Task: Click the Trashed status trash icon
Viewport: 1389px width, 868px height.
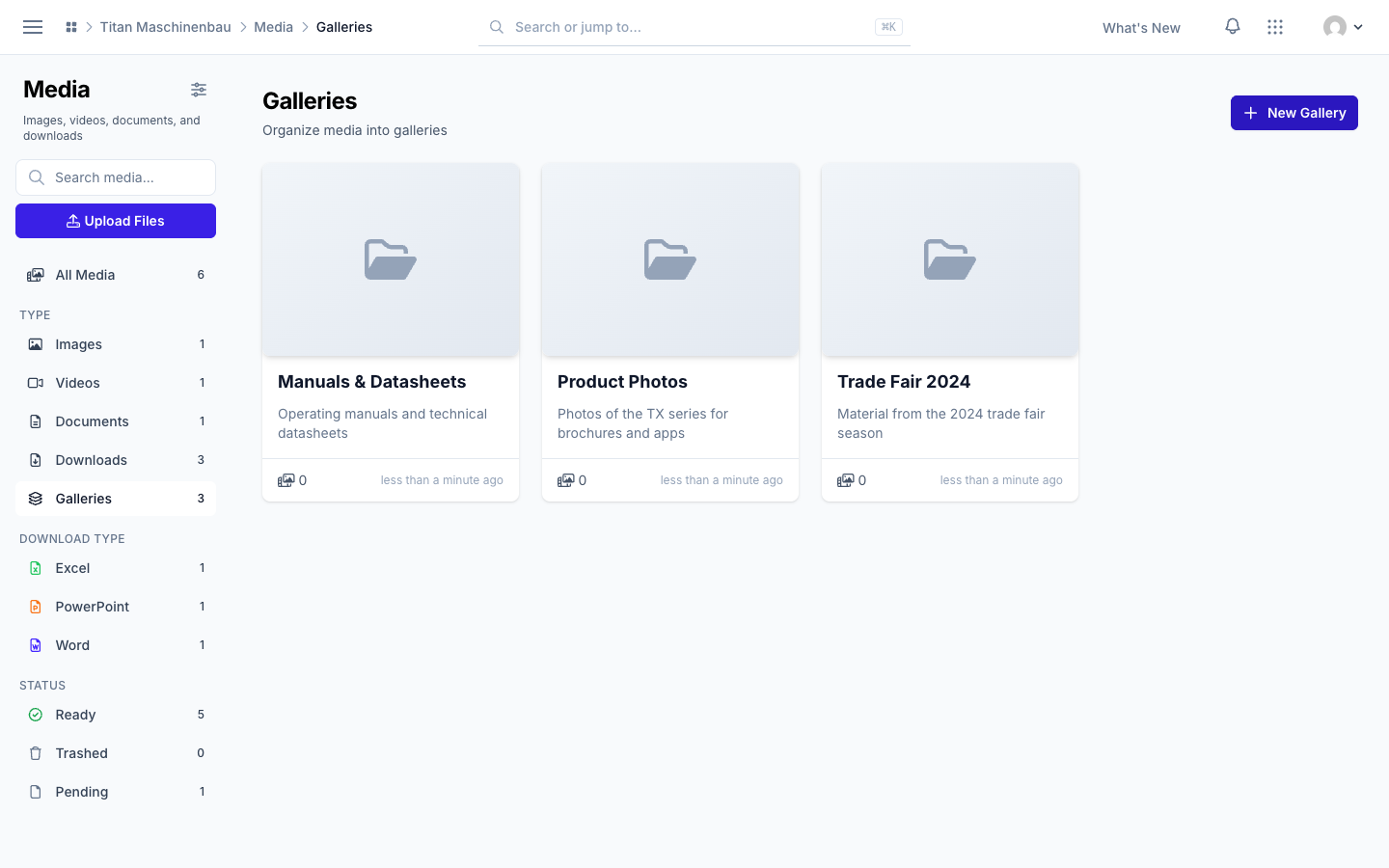Action: coord(36,753)
